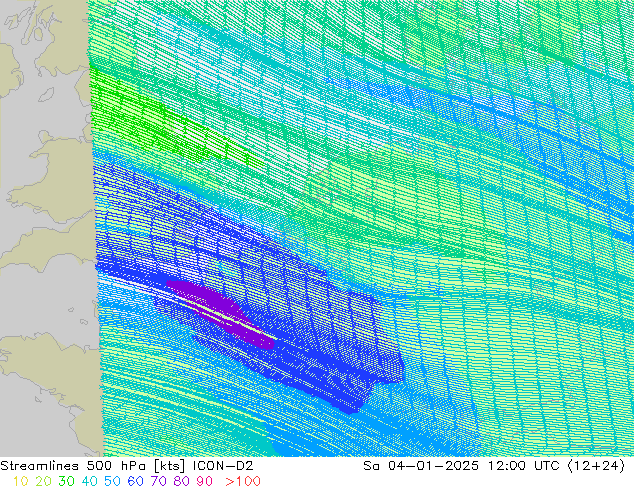Click the 70 kts legend value

[158, 481]
